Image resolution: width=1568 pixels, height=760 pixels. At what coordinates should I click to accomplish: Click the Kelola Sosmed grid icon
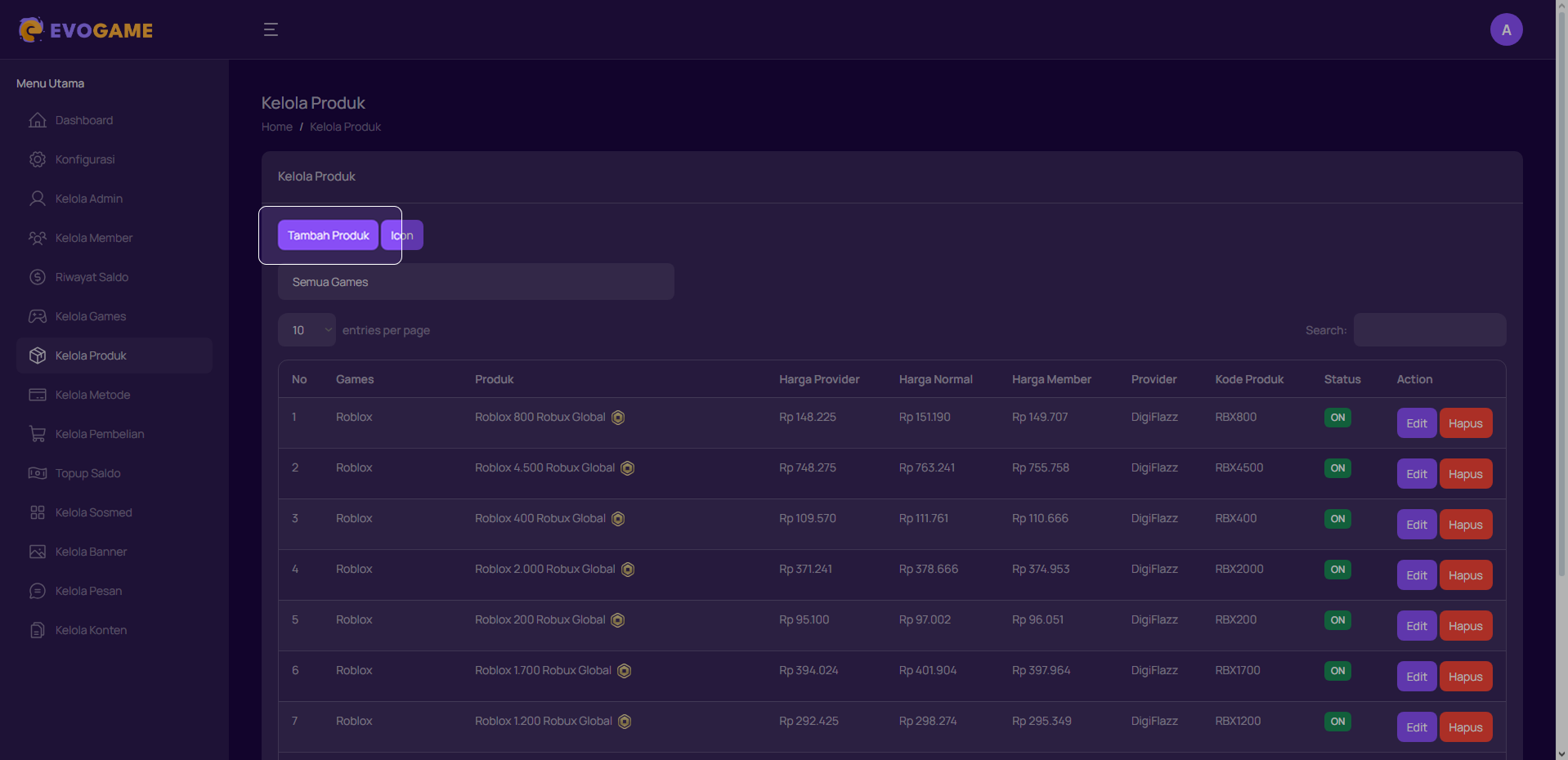point(38,512)
